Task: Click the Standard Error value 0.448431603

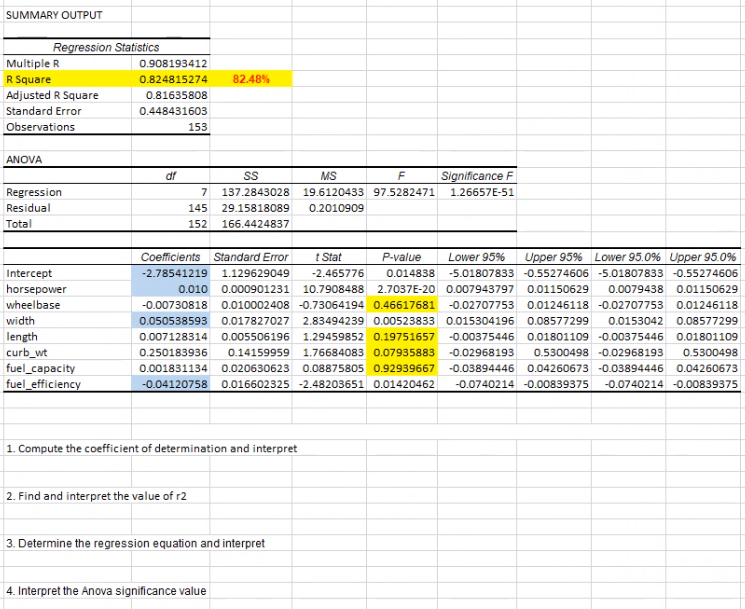Action: pos(173,111)
